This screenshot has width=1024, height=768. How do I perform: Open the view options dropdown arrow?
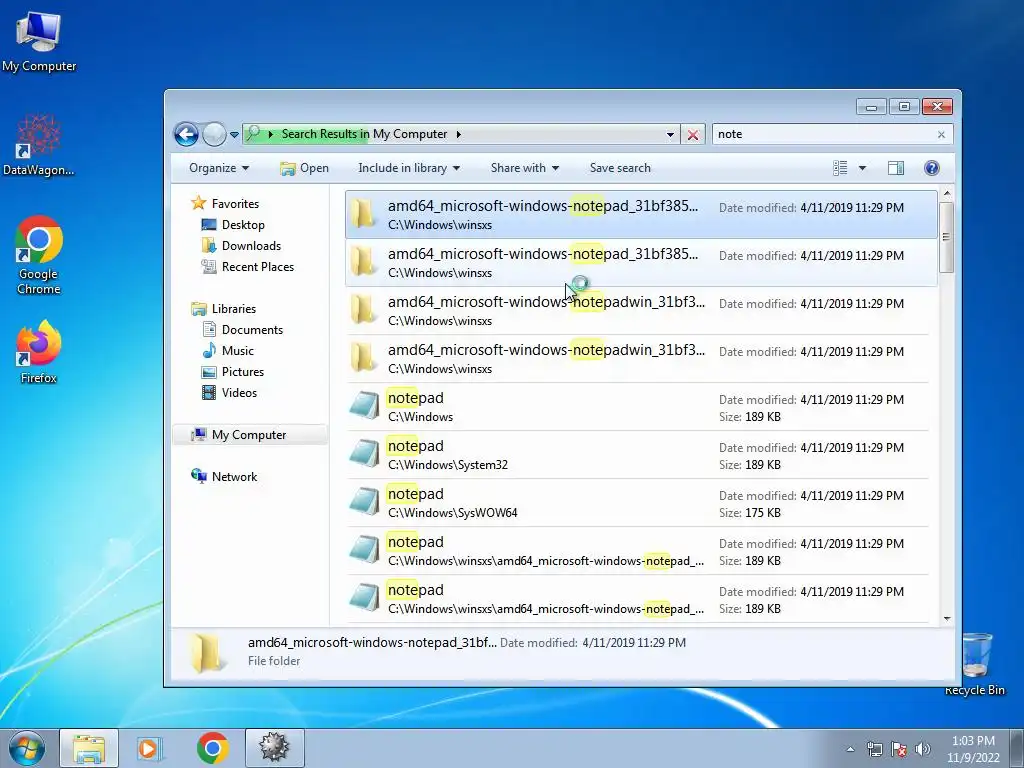(x=862, y=168)
